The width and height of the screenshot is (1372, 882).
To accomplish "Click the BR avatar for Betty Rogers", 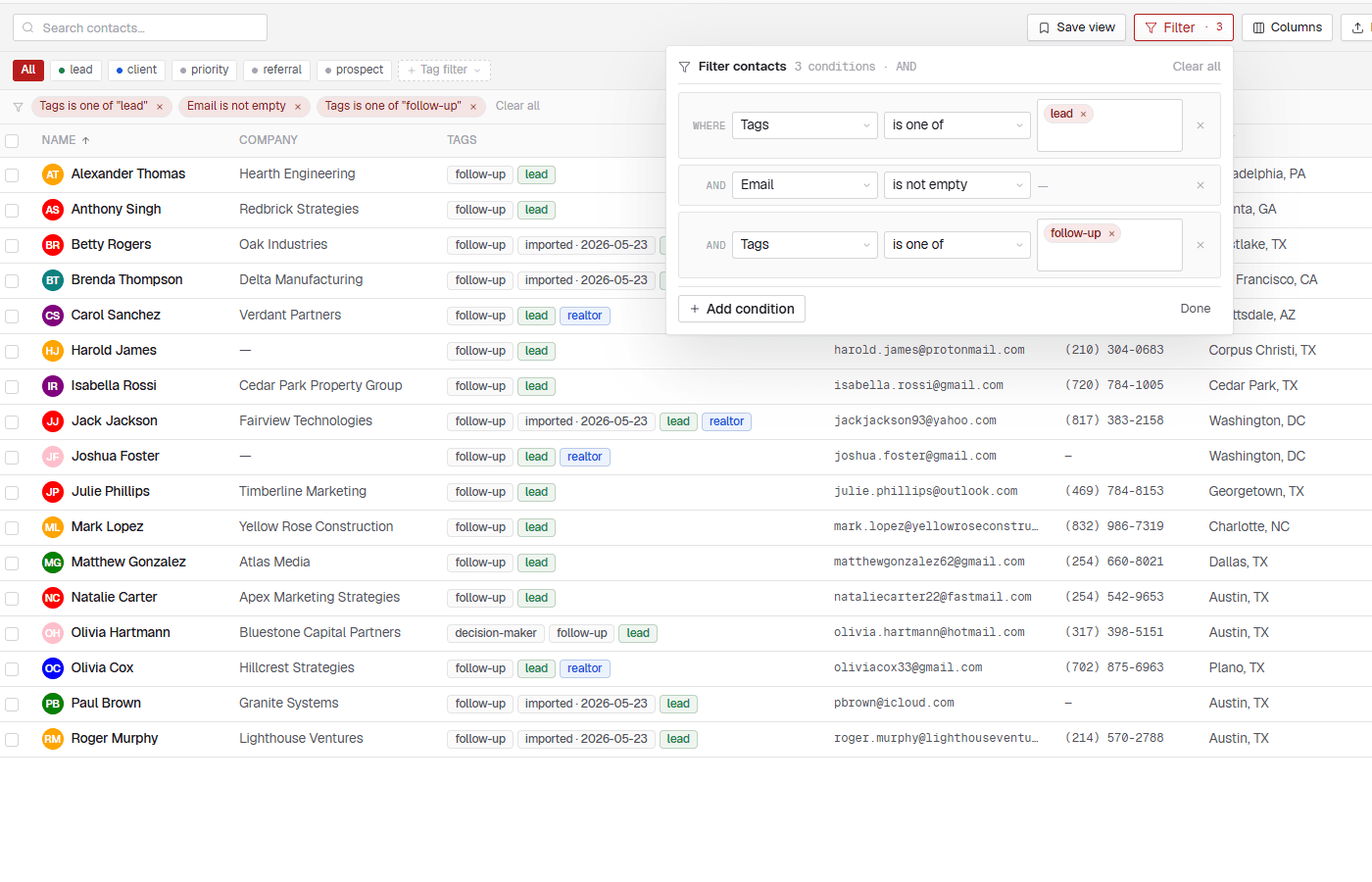I will click(53, 245).
